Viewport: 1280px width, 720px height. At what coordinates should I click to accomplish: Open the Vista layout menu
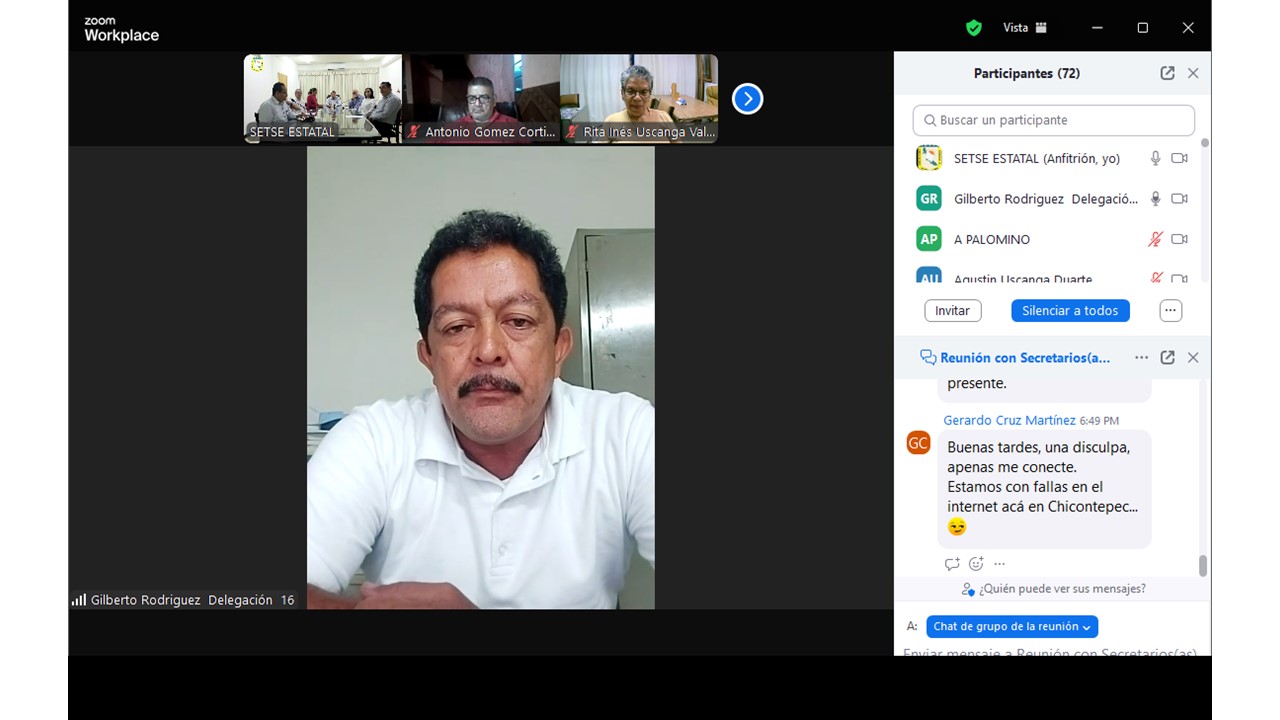[1025, 28]
